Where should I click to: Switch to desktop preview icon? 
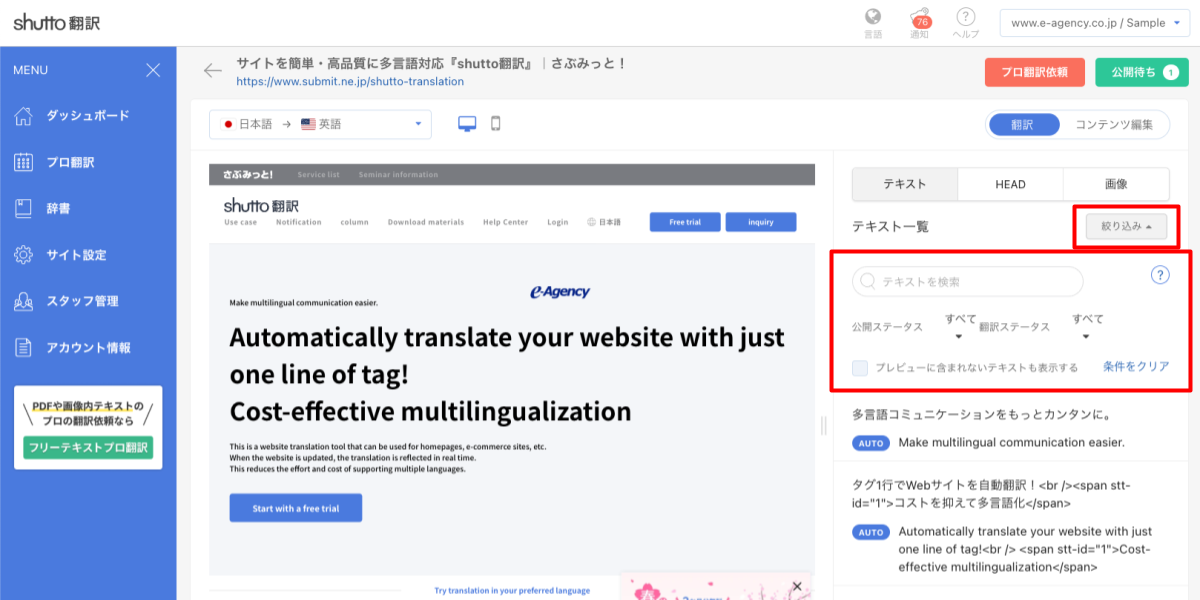467,124
